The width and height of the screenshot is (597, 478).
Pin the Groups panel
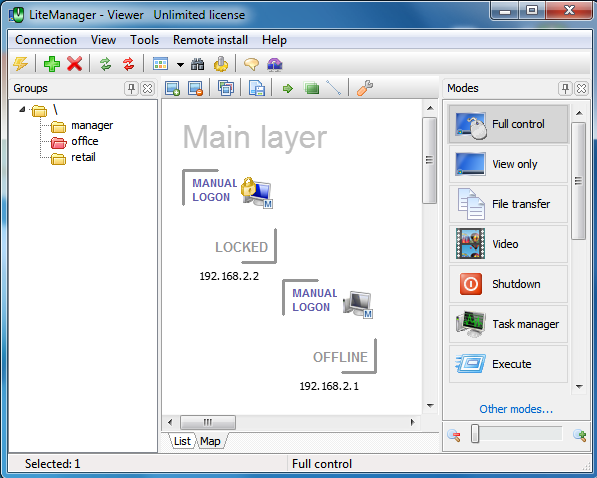[131, 89]
